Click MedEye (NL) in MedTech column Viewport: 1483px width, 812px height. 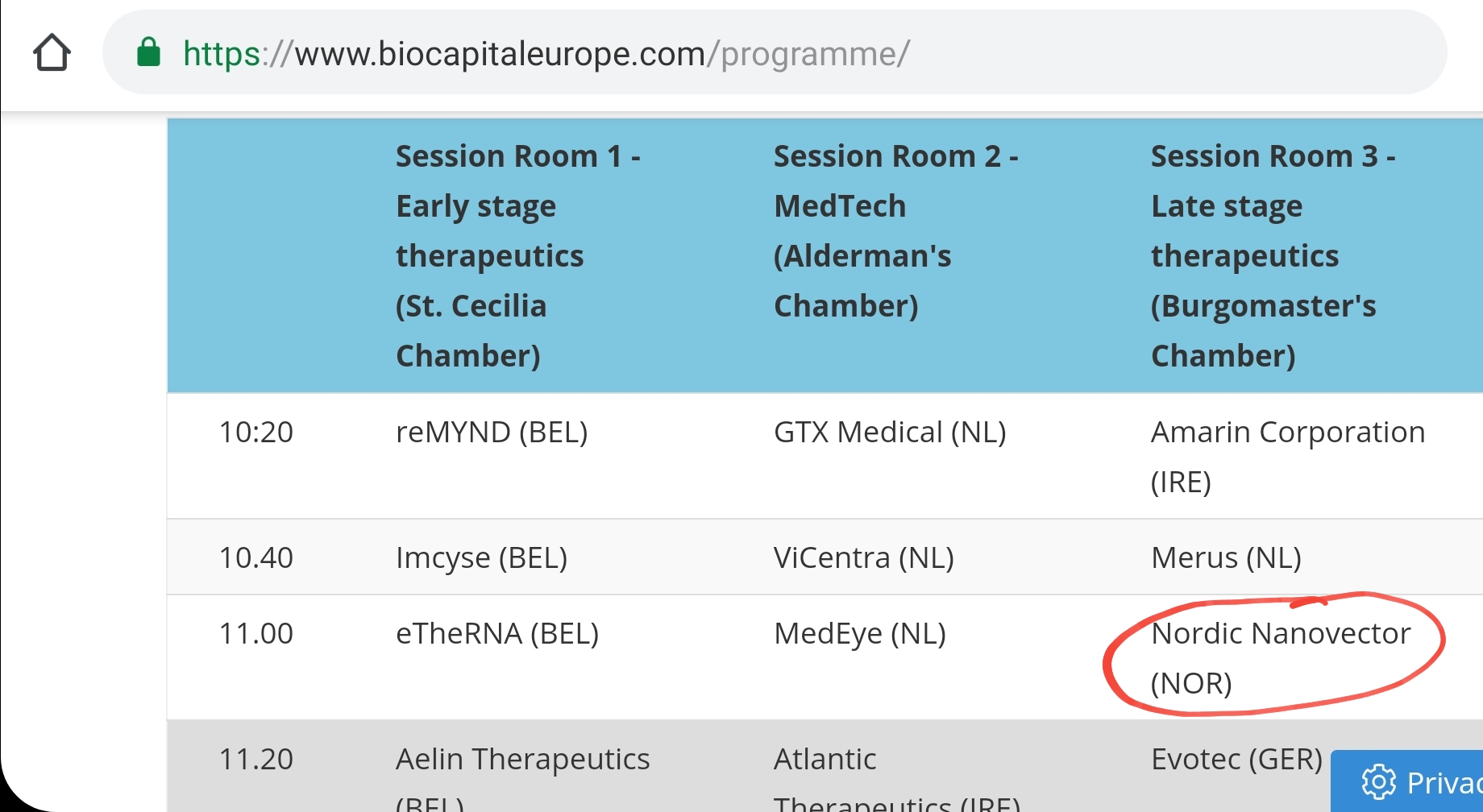coord(860,634)
